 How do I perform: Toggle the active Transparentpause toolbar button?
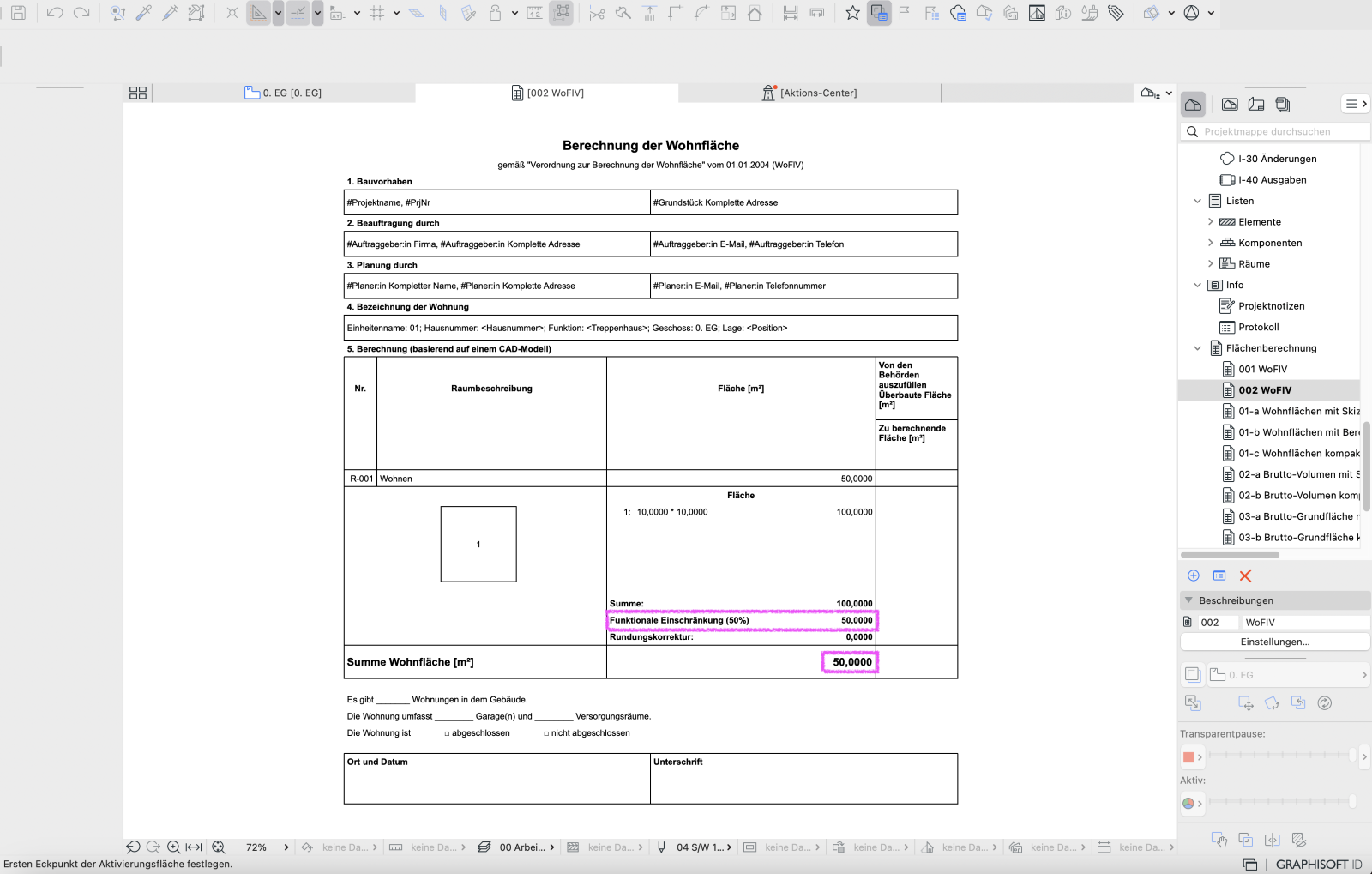(x=879, y=13)
